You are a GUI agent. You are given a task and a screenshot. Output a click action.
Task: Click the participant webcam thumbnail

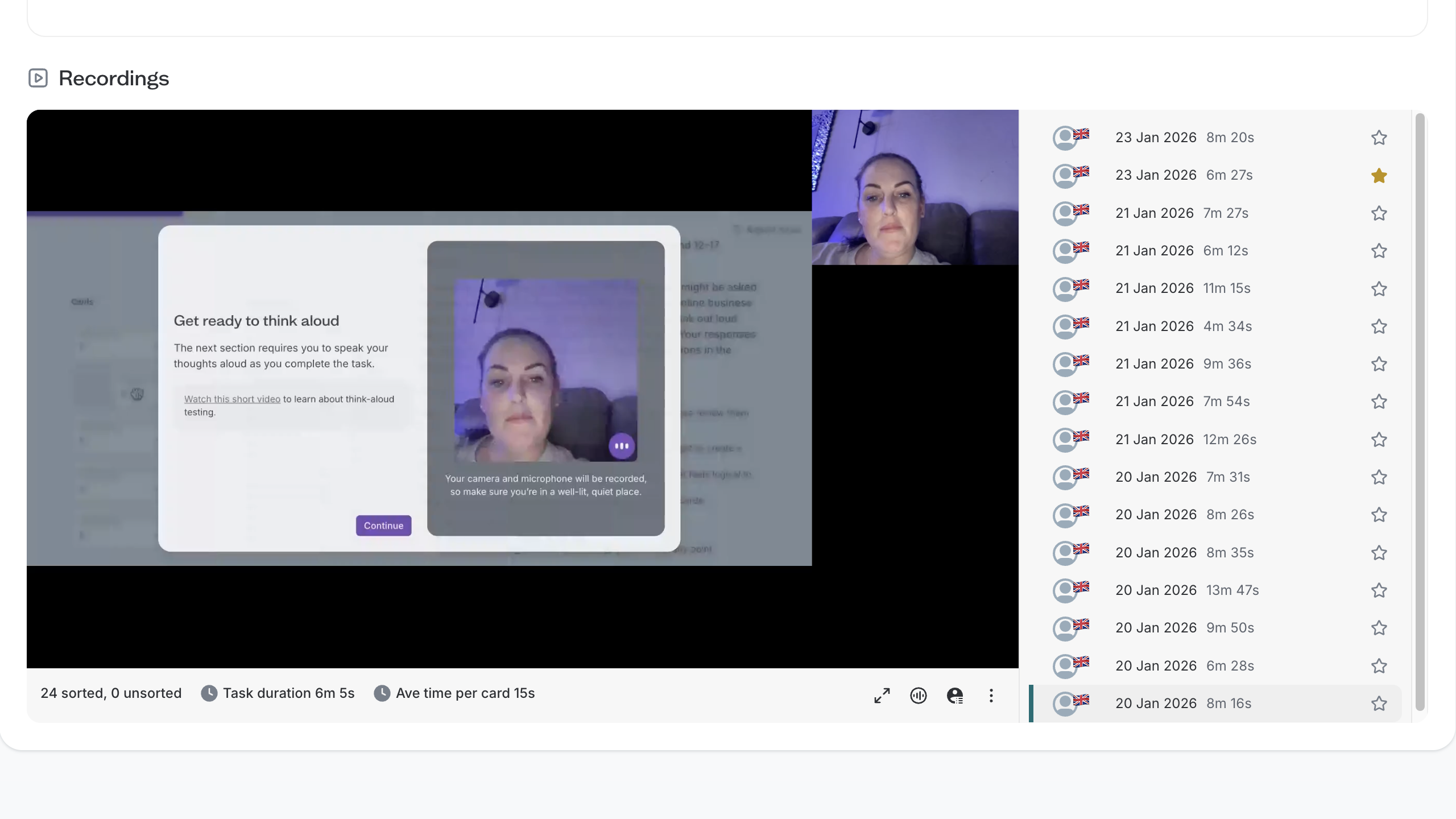click(x=915, y=188)
